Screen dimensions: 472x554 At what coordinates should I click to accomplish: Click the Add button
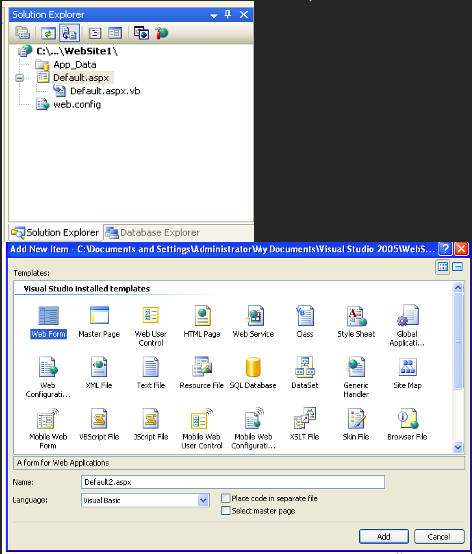click(384, 536)
